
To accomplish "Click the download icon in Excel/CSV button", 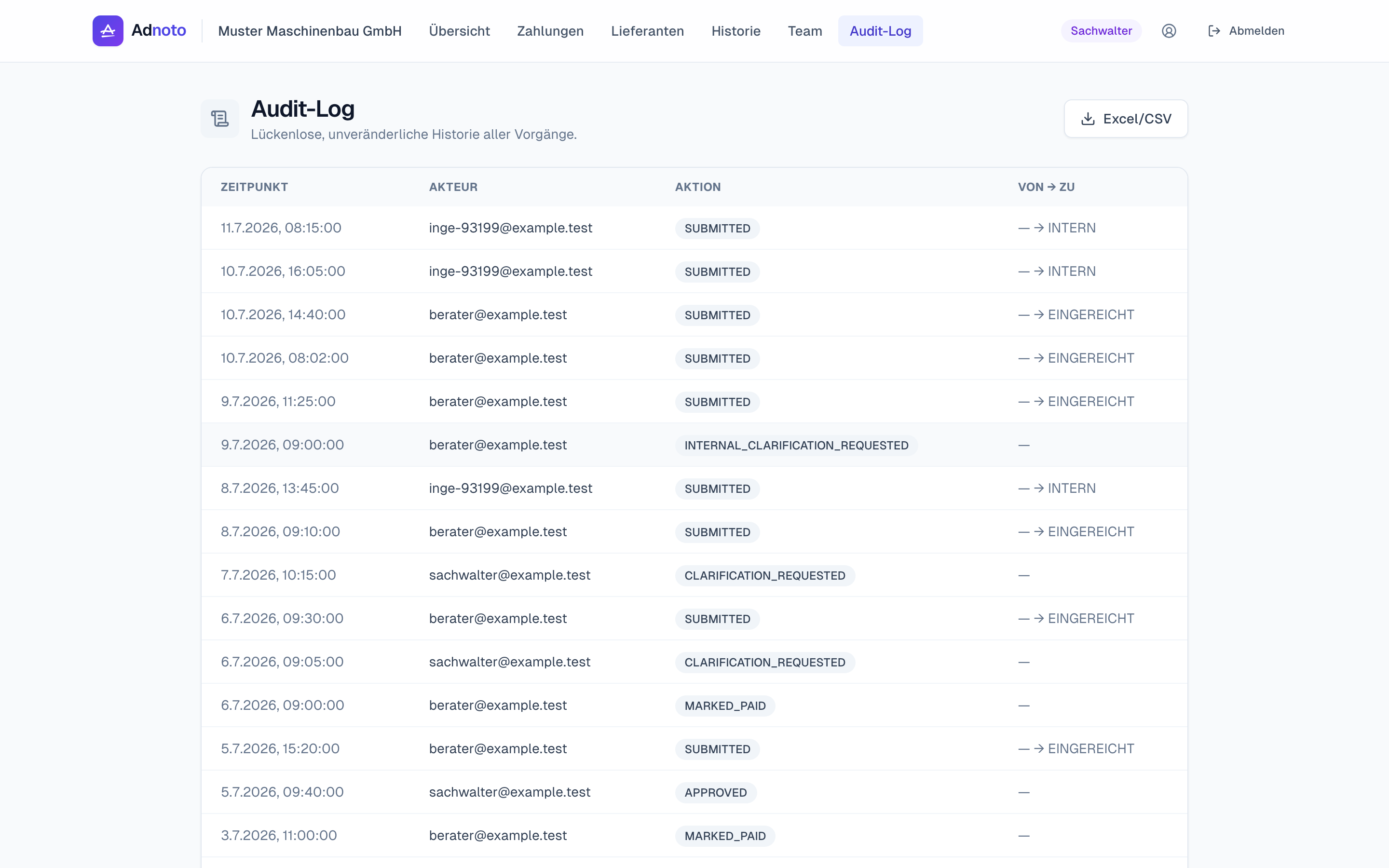I will [x=1088, y=119].
